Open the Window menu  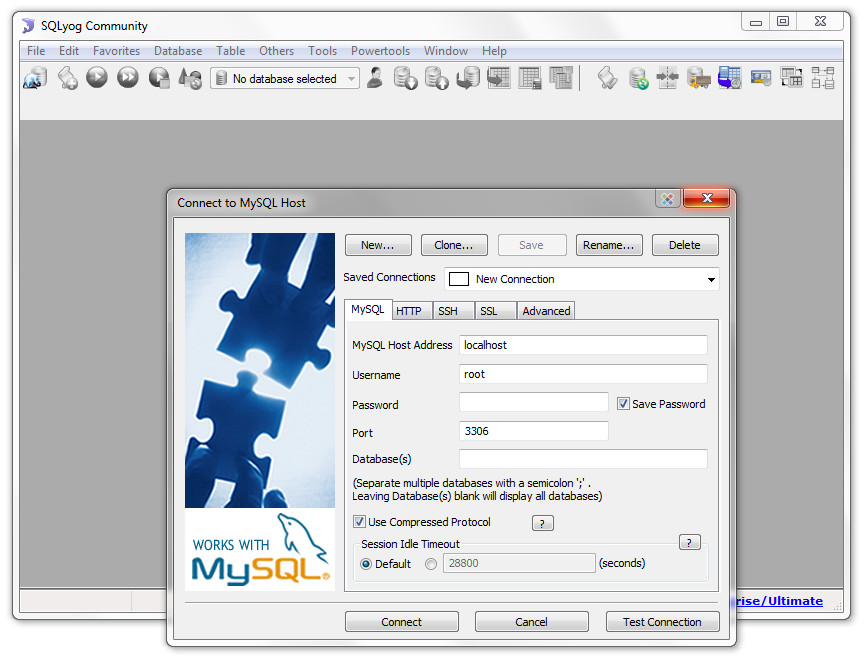pyautogui.click(x=446, y=51)
